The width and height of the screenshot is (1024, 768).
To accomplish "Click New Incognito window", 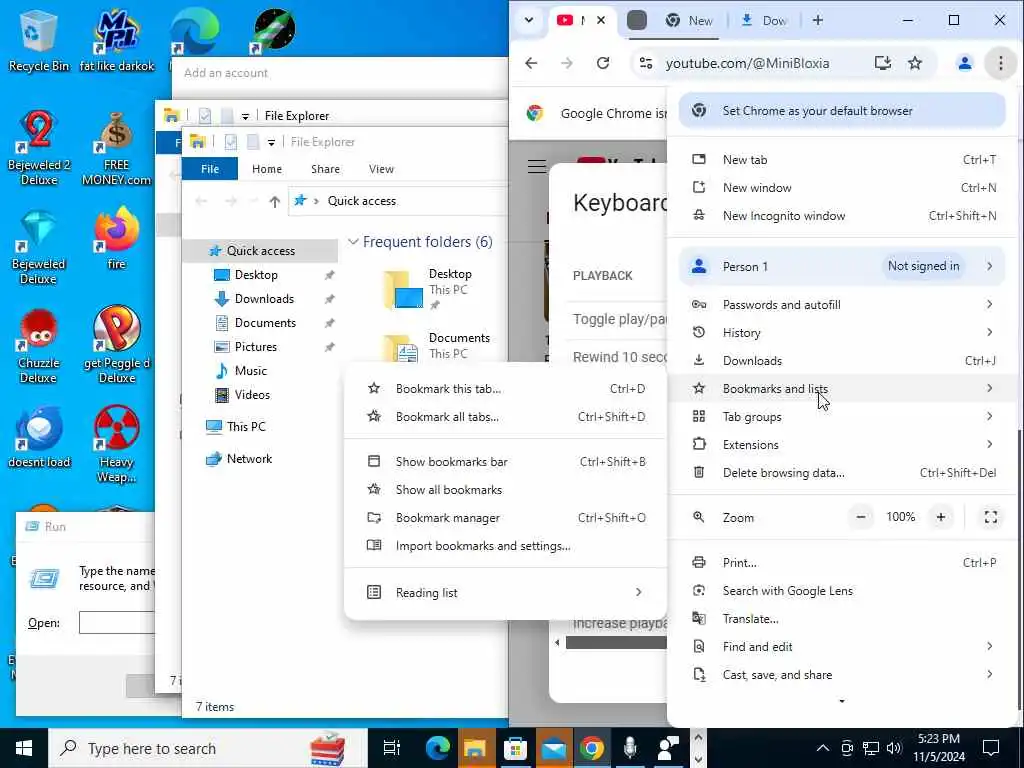I will [842, 216].
